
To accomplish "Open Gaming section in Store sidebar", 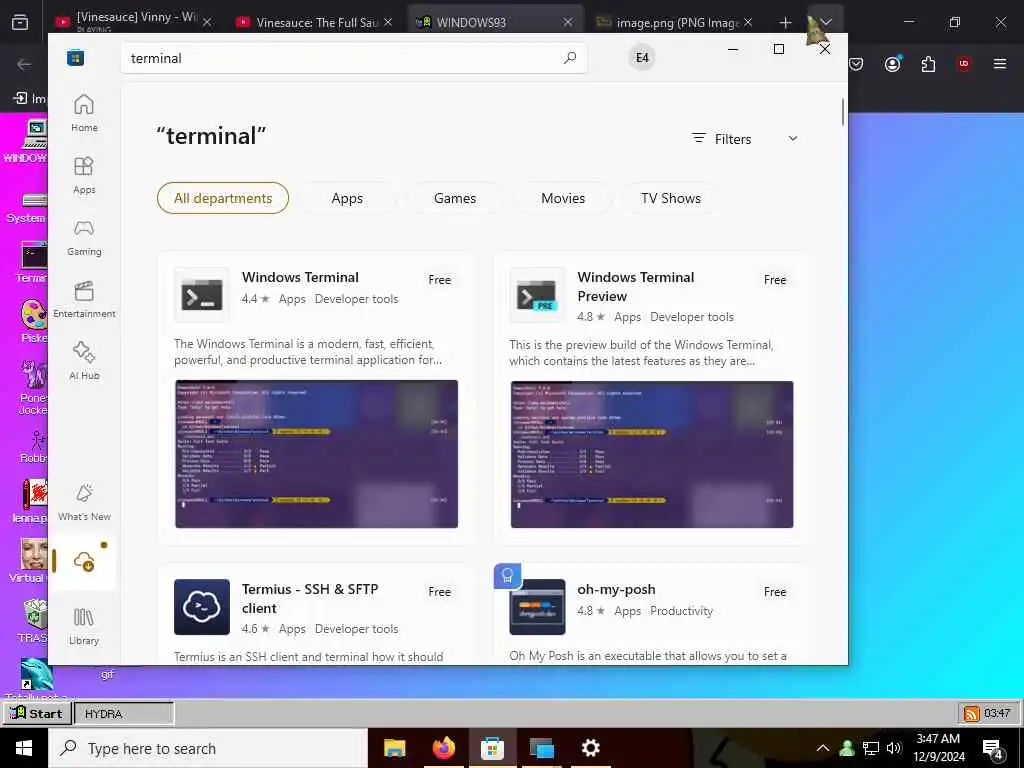I will (x=84, y=237).
